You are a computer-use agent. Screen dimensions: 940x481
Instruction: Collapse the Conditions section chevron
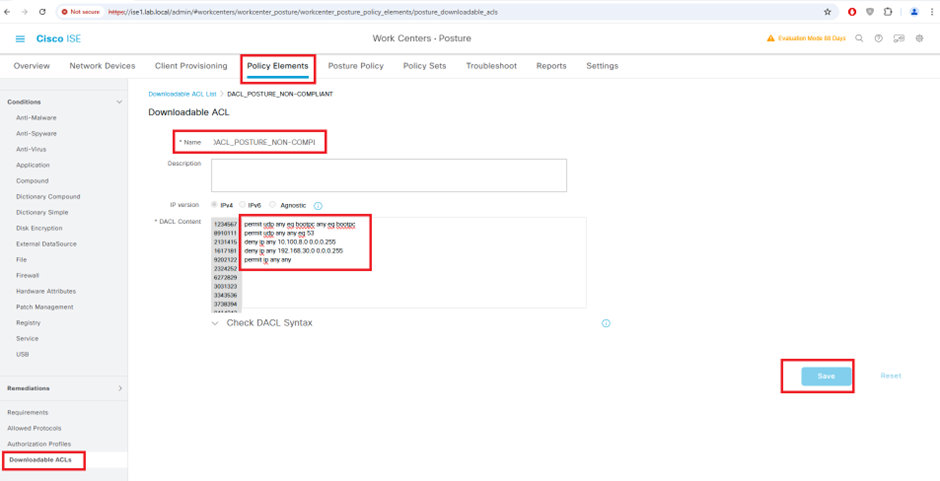[119, 103]
